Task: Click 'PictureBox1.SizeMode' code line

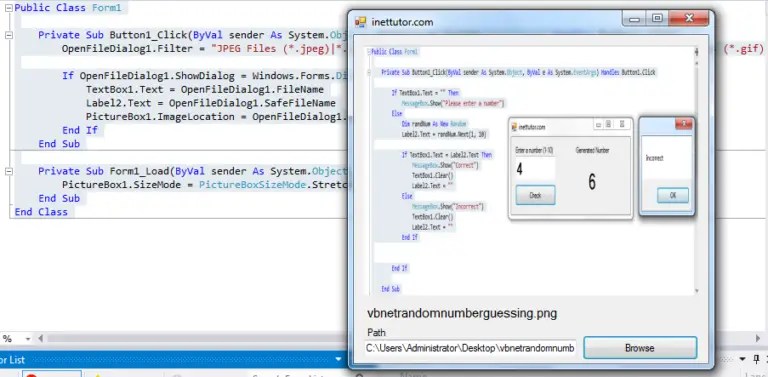Action: pos(205,185)
